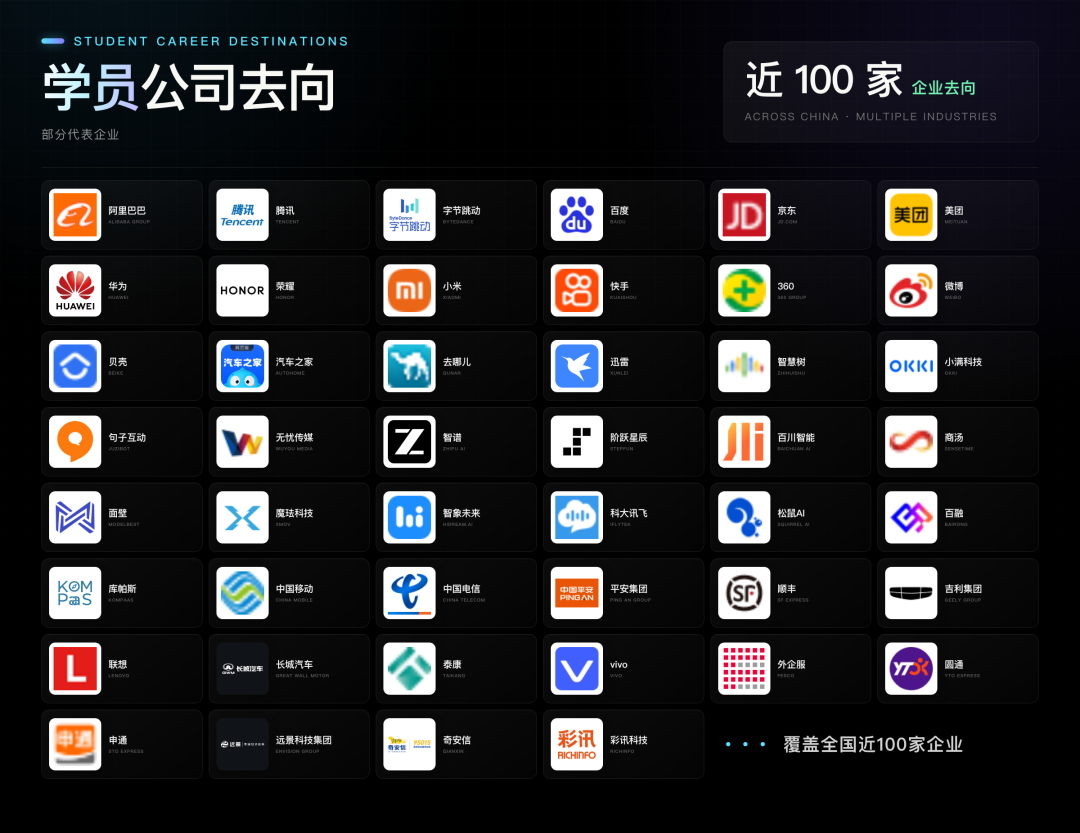Click the ModelBest logo icon
Image resolution: width=1080 pixels, height=833 pixels.
click(x=75, y=517)
